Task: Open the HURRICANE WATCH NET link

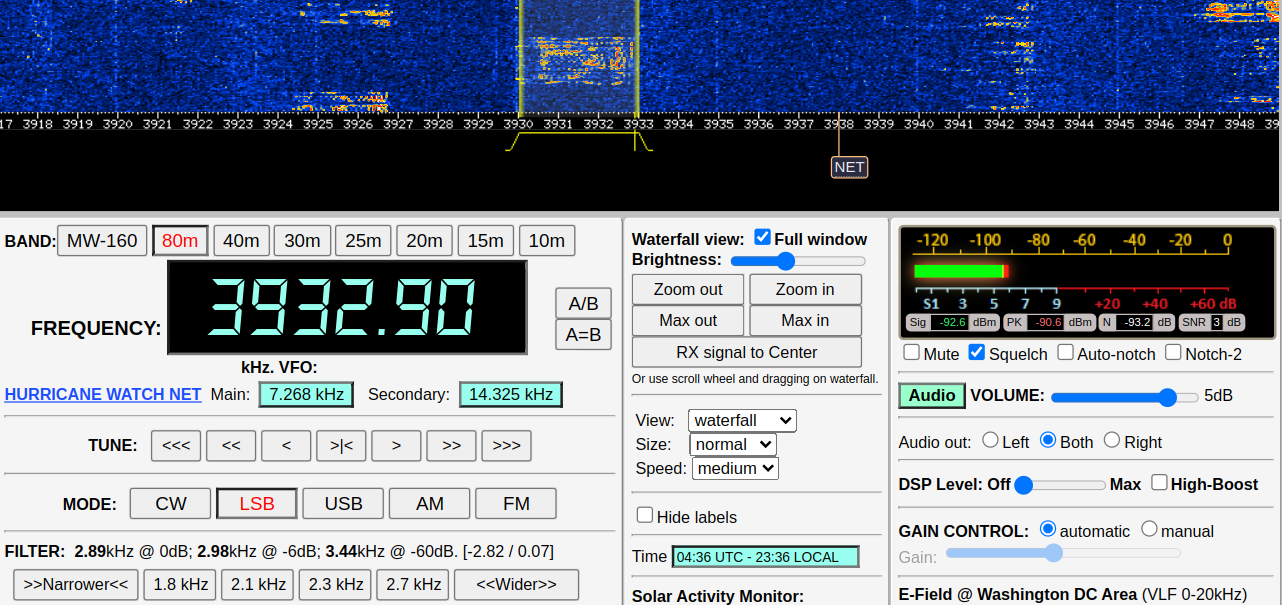Action: pos(103,394)
